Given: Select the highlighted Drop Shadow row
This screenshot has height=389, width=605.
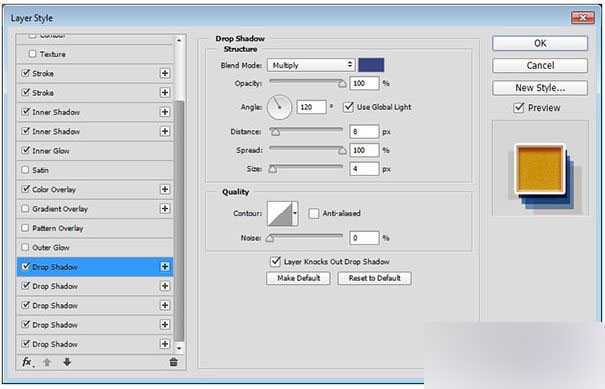Looking at the screenshot, I should tap(95, 267).
